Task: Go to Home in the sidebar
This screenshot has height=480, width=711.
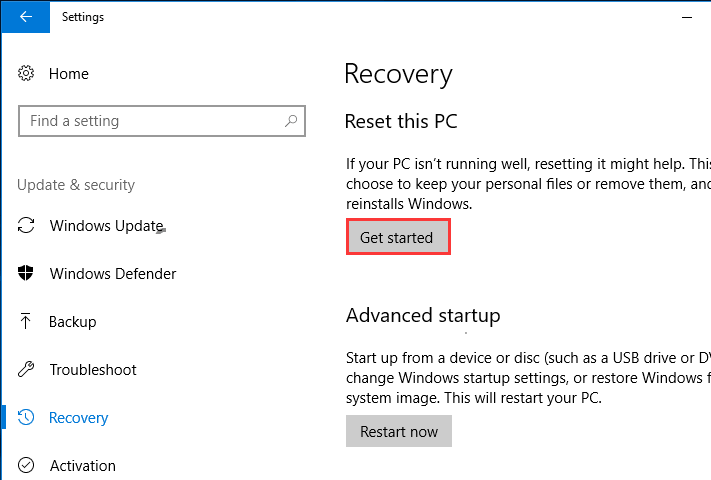Action: point(68,74)
